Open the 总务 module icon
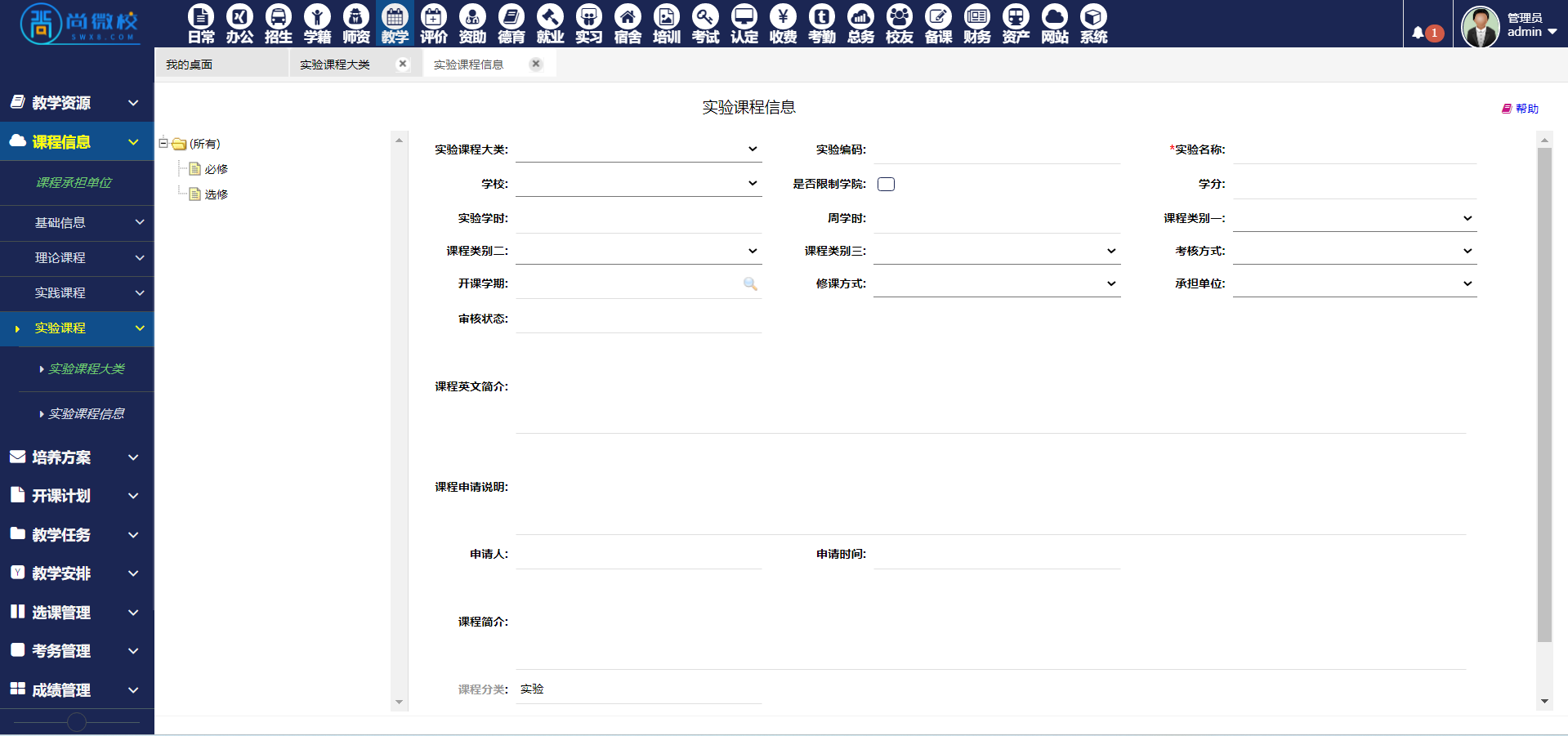The width and height of the screenshot is (1568, 736). 860,24
